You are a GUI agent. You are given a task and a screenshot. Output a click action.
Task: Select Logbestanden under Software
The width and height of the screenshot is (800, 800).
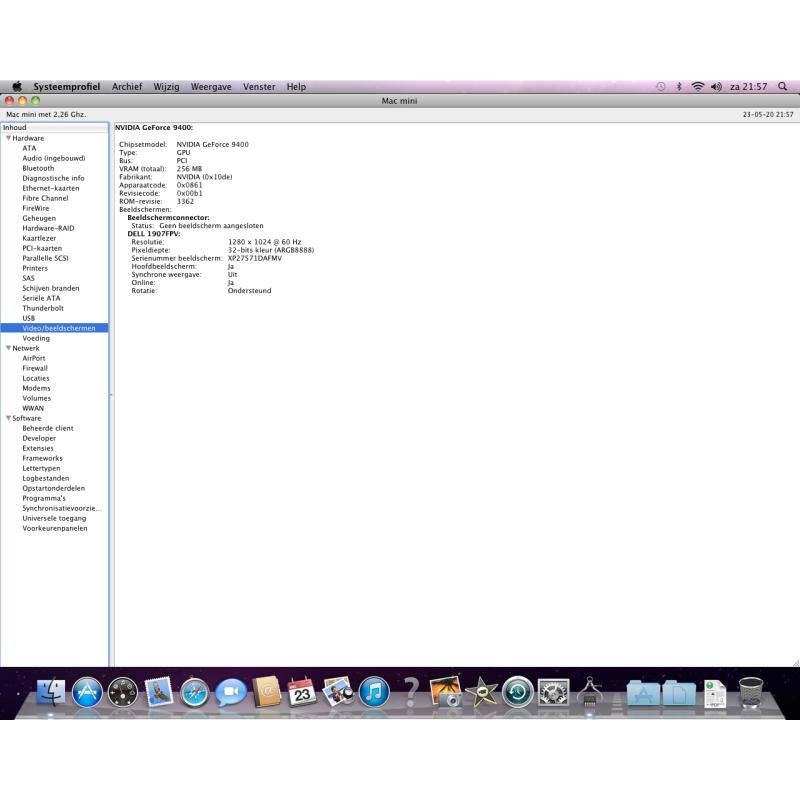(x=45, y=478)
